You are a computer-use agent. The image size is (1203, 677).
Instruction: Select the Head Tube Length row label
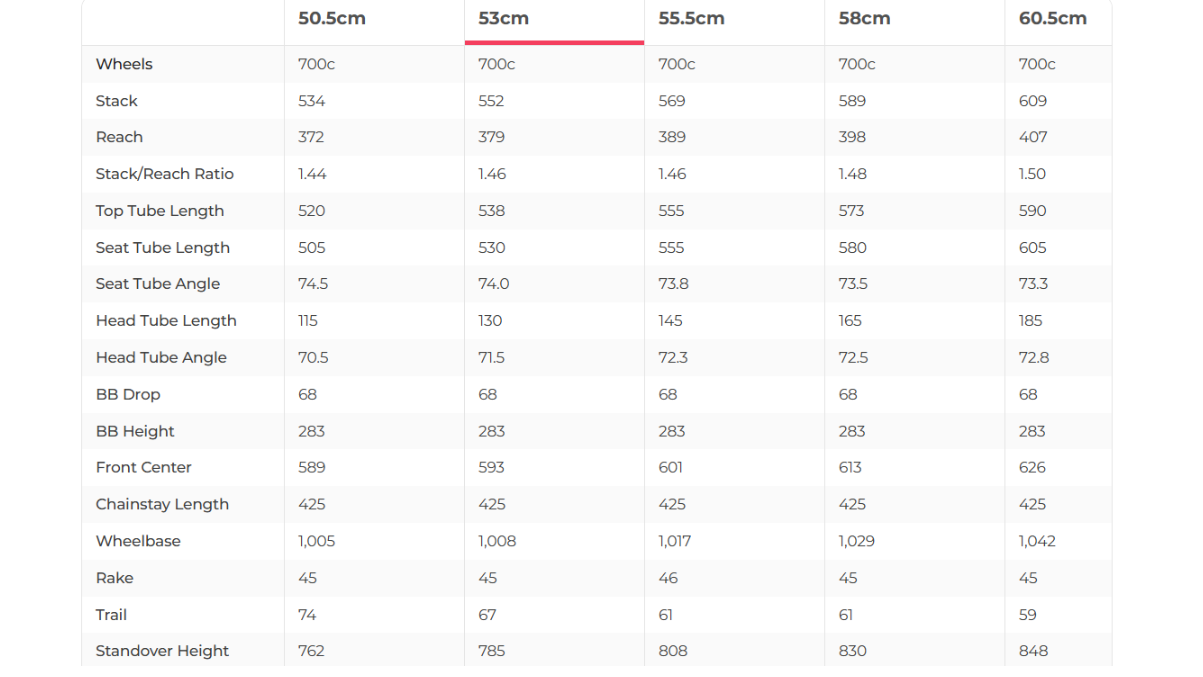pos(166,321)
